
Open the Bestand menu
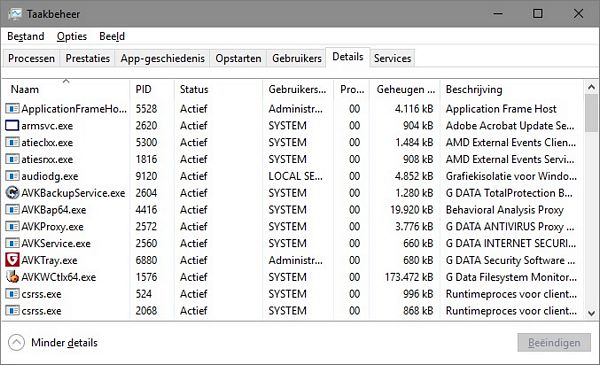[26, 36]
